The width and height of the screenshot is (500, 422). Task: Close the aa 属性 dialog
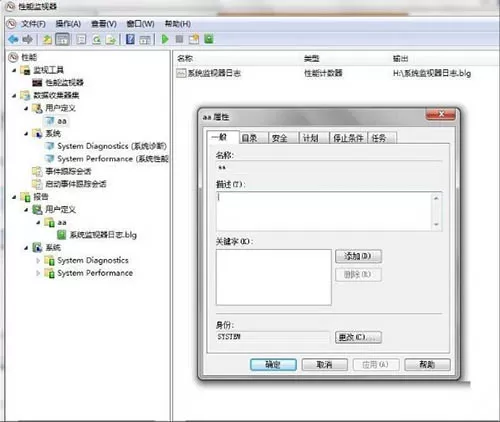pos(441,114)
